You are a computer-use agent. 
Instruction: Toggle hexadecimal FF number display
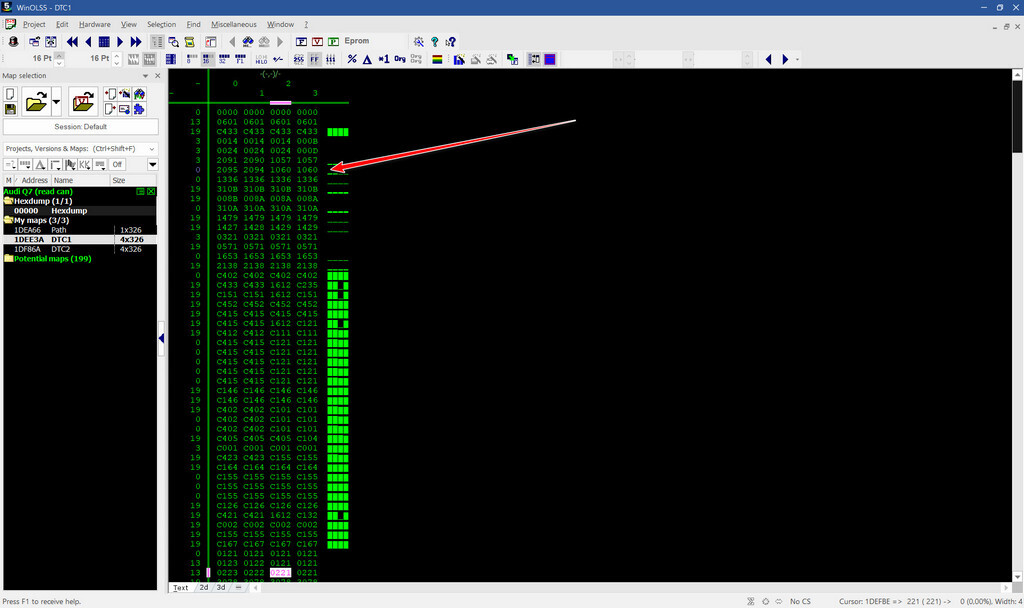coord(315,59)
